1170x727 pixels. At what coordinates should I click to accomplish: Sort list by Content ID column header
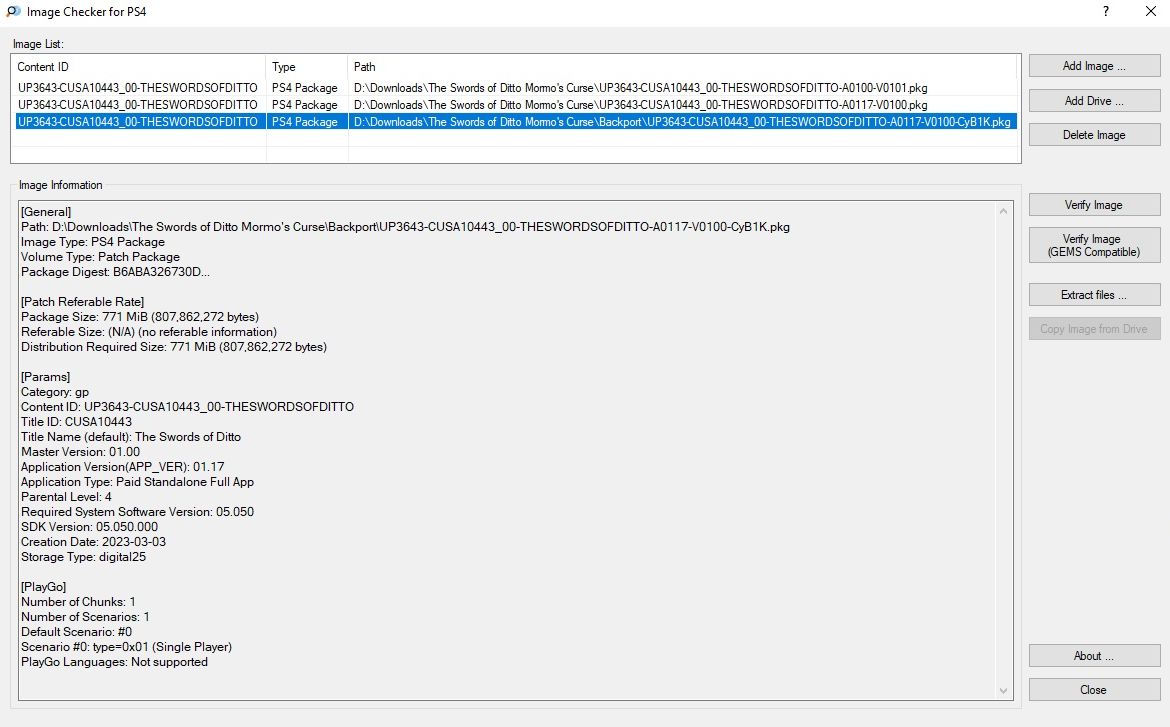[139, 67]
